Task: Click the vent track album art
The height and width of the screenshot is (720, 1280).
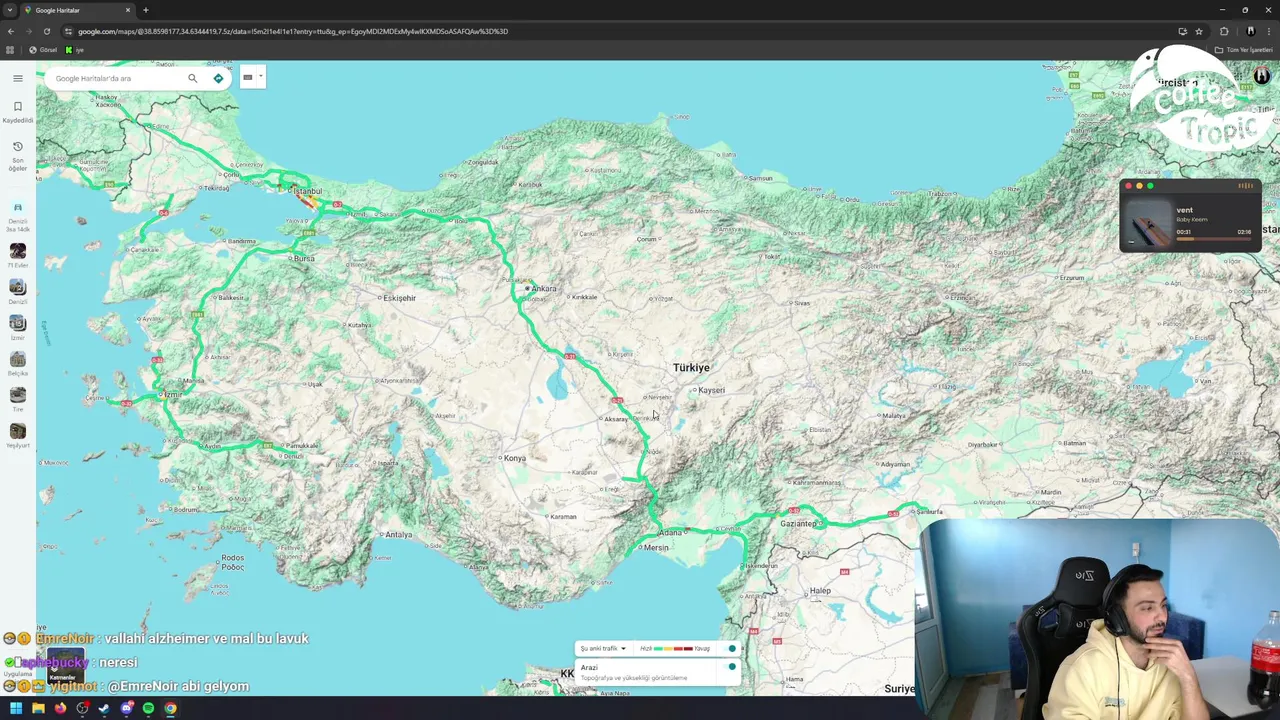Action: (x=1147, y=223)
